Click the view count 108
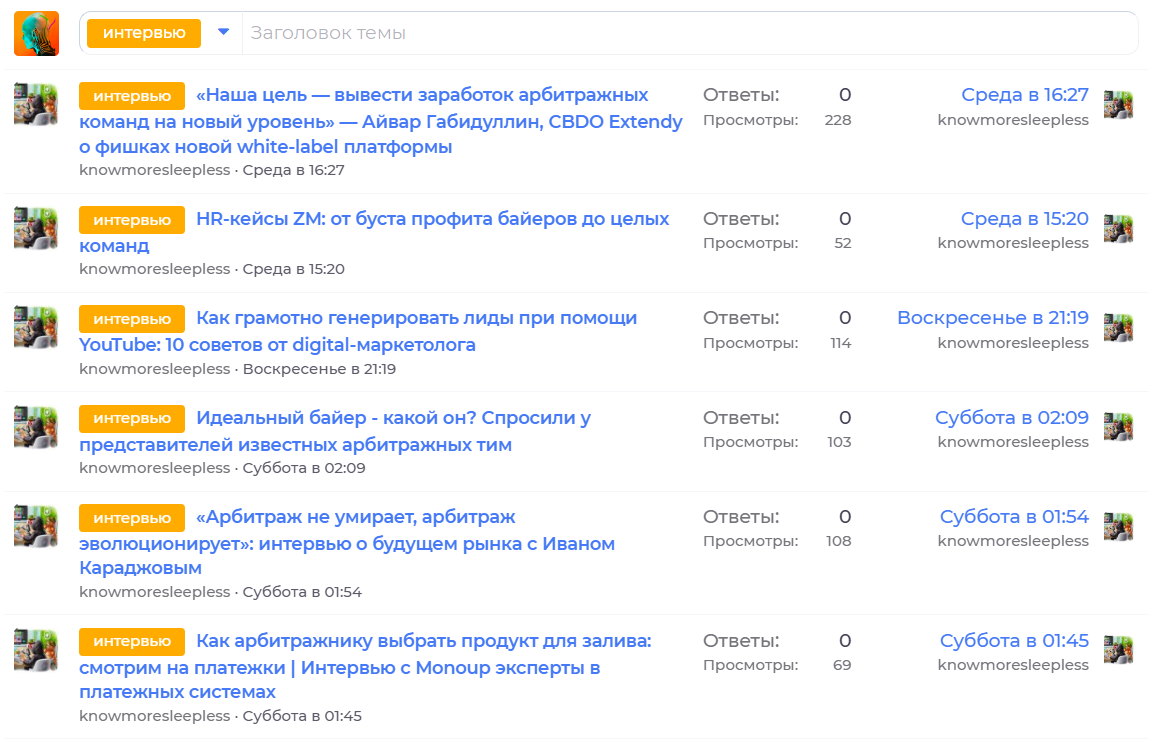 [x=839, y=541]
